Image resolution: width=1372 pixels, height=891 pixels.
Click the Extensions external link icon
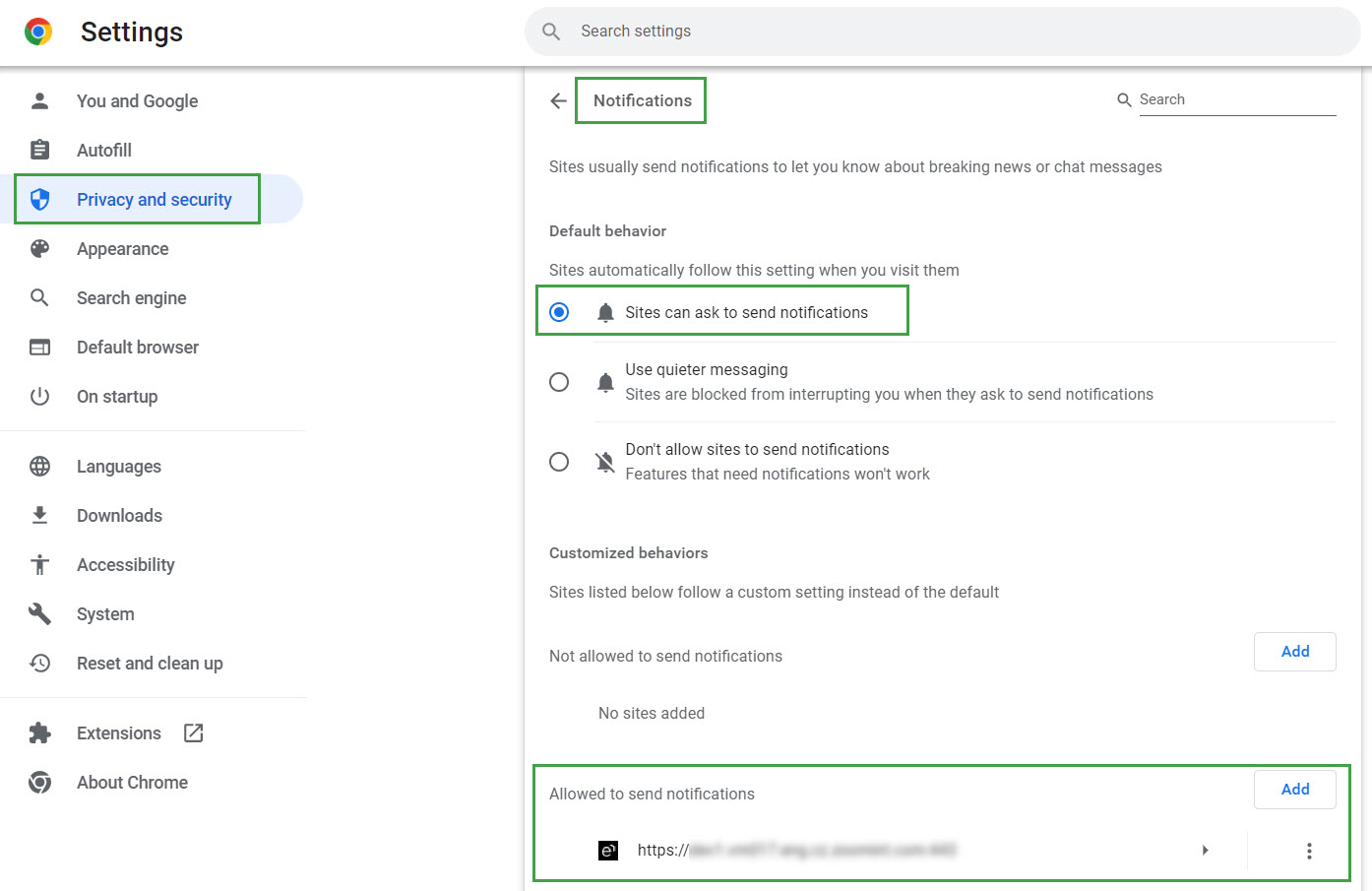point(194,732)
